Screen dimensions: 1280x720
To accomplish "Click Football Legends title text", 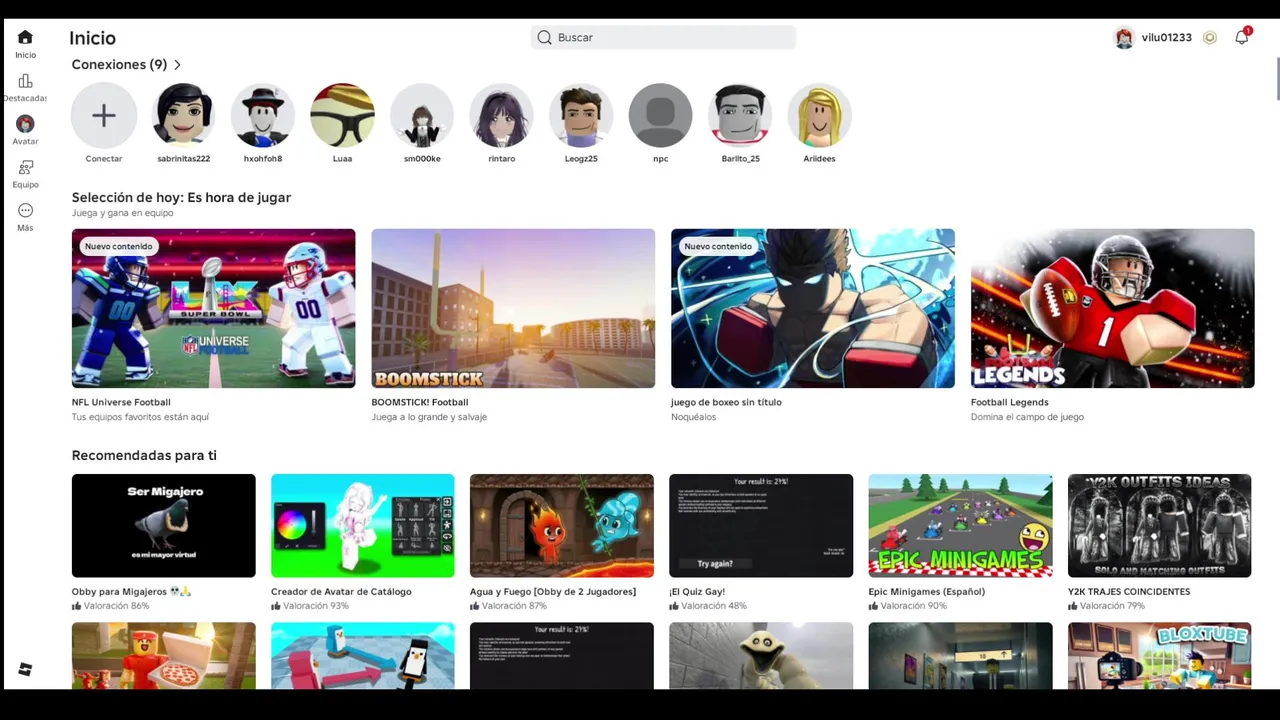I will [x=1009, y=402].
